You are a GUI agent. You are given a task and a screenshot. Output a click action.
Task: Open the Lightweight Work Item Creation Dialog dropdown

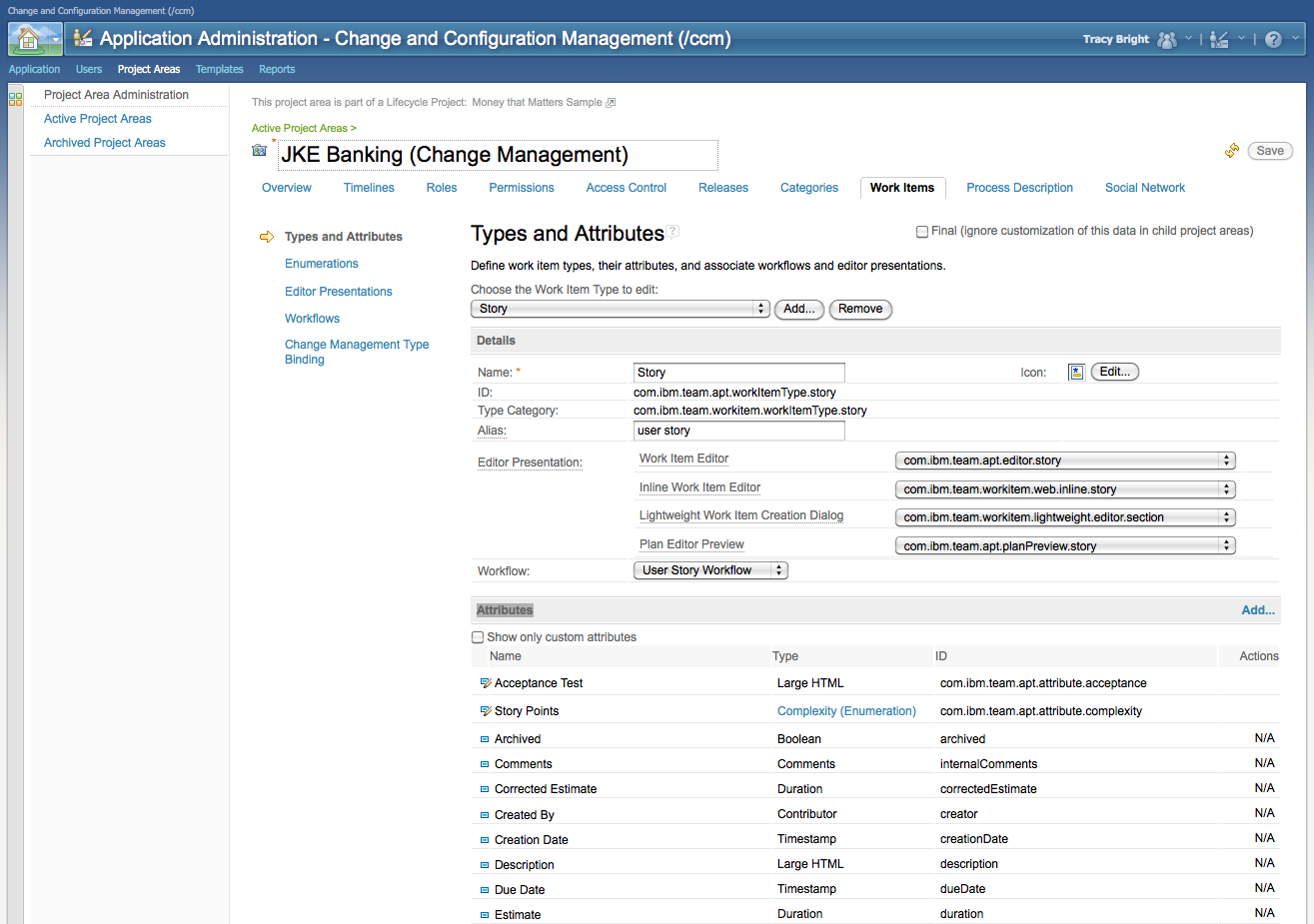coord(1065,517)
